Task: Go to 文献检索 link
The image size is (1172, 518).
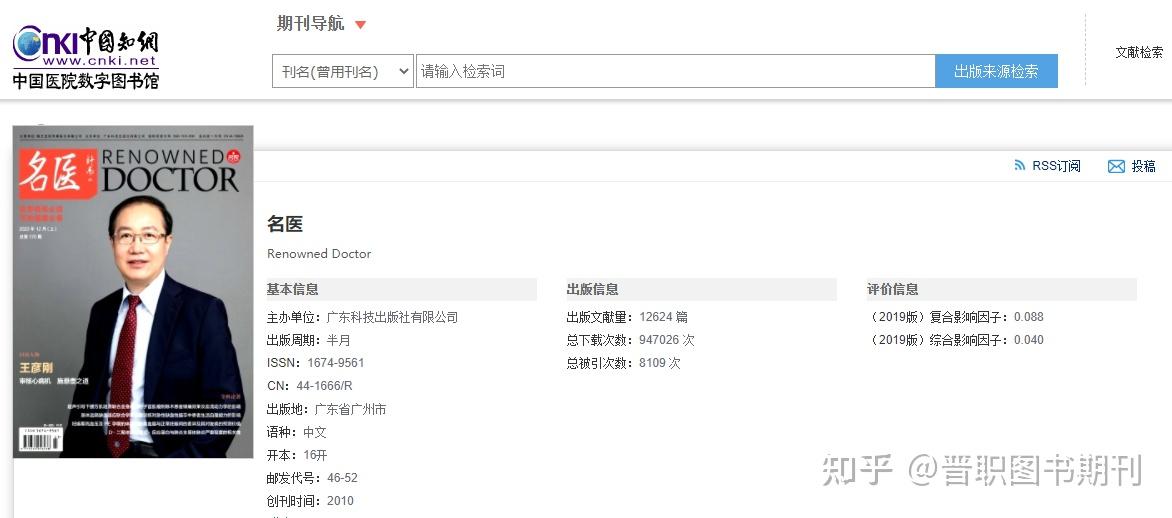Action: click(1139, 52)
